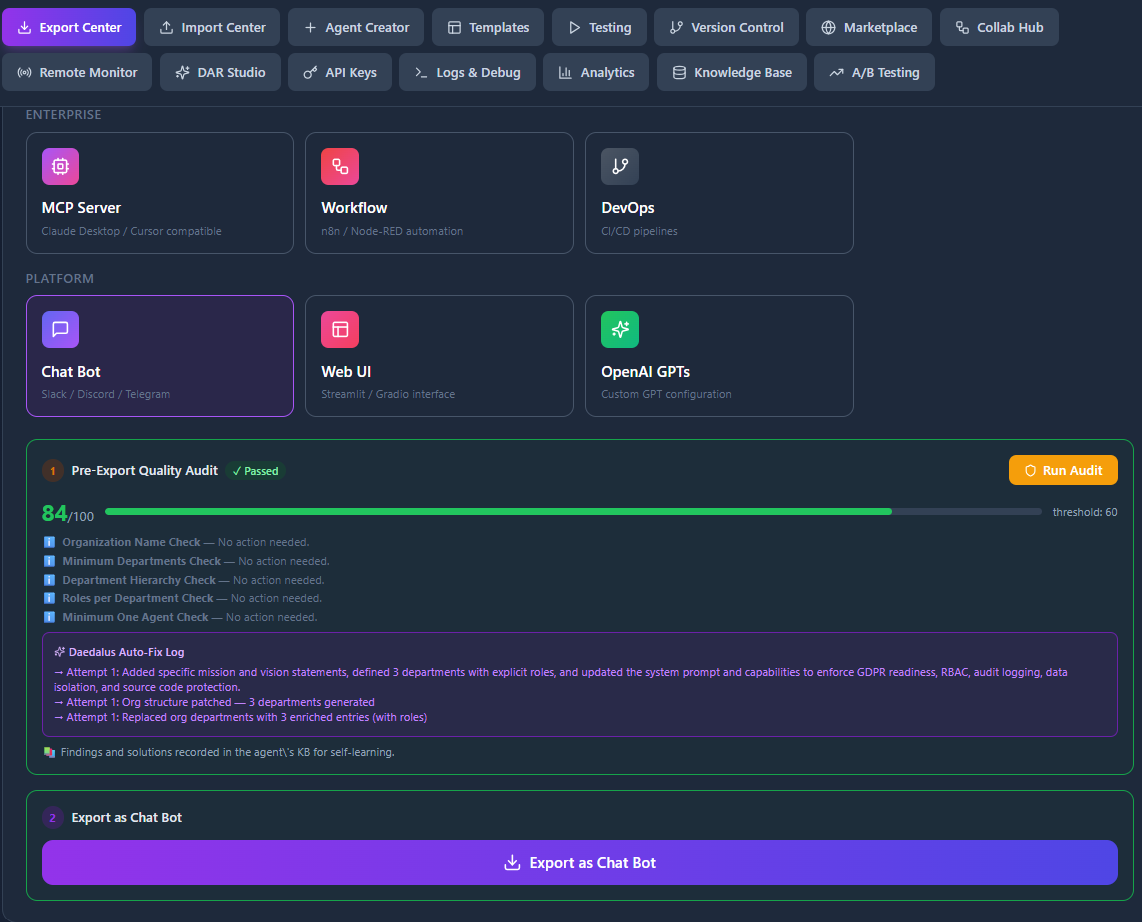Open the Marketplace tab

point(869,28)
